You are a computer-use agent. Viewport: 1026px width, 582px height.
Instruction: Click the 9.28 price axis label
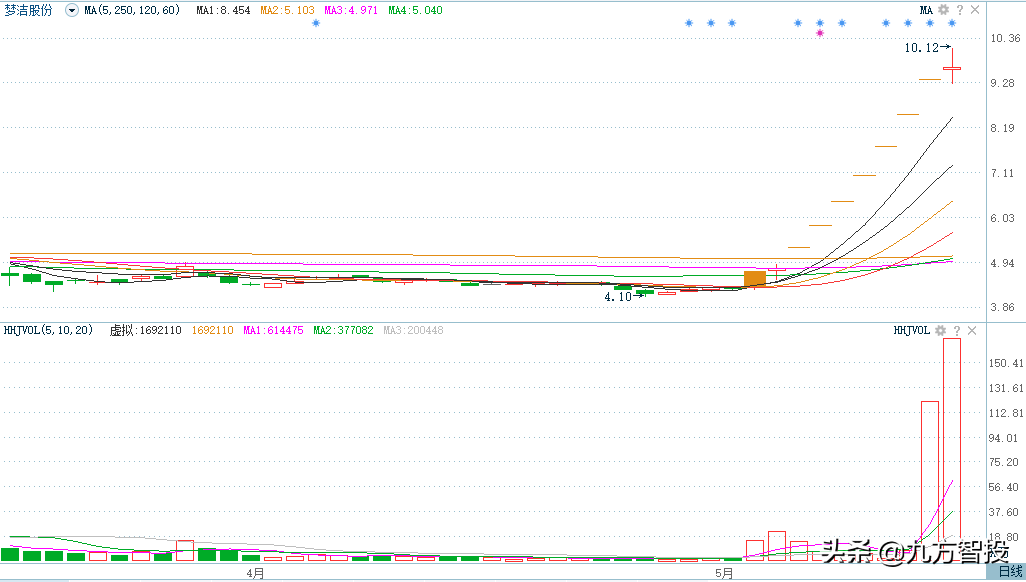coord(1002,83)
